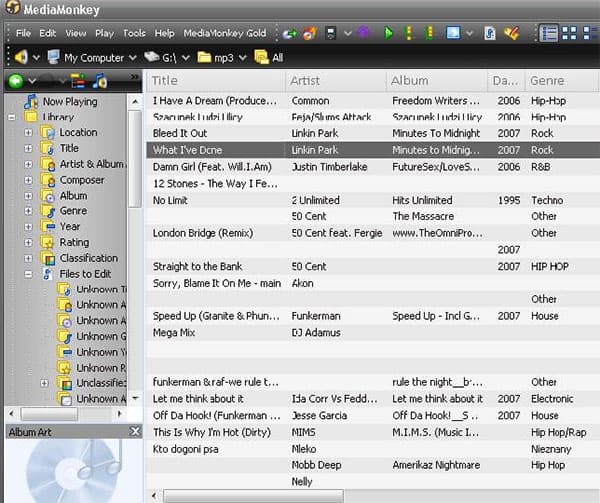Click the green arrow disc toolbar icon
The image size is (600, 503).
pos(290,34)
